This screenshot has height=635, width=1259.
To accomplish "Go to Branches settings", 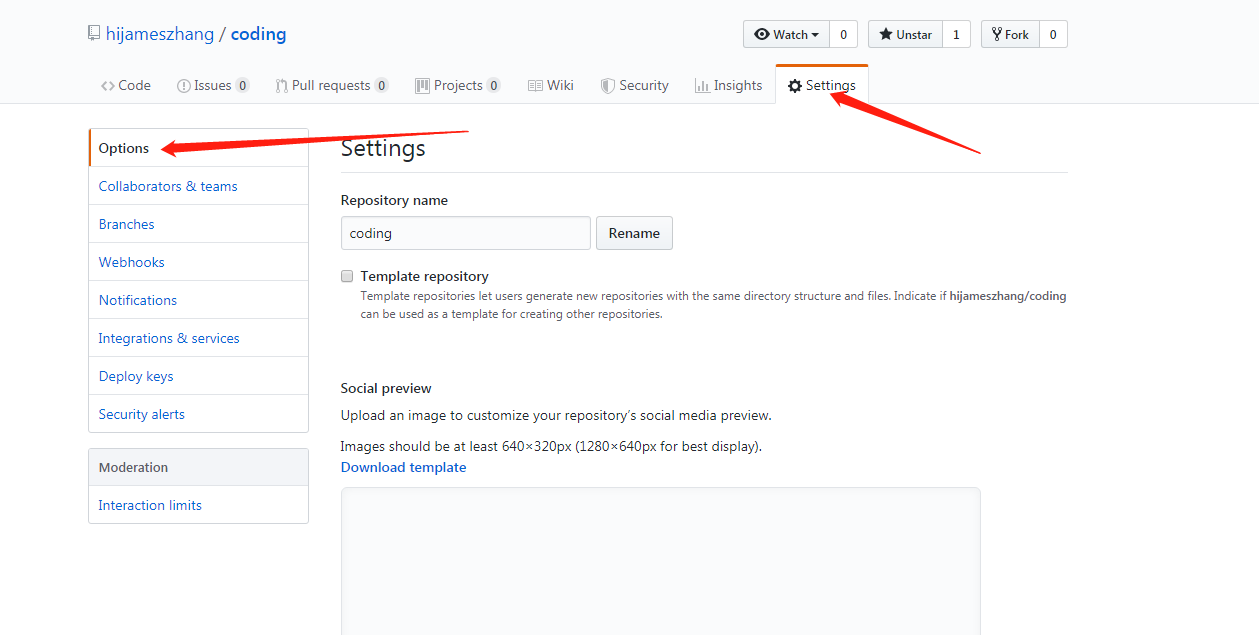I will (198, 224).
